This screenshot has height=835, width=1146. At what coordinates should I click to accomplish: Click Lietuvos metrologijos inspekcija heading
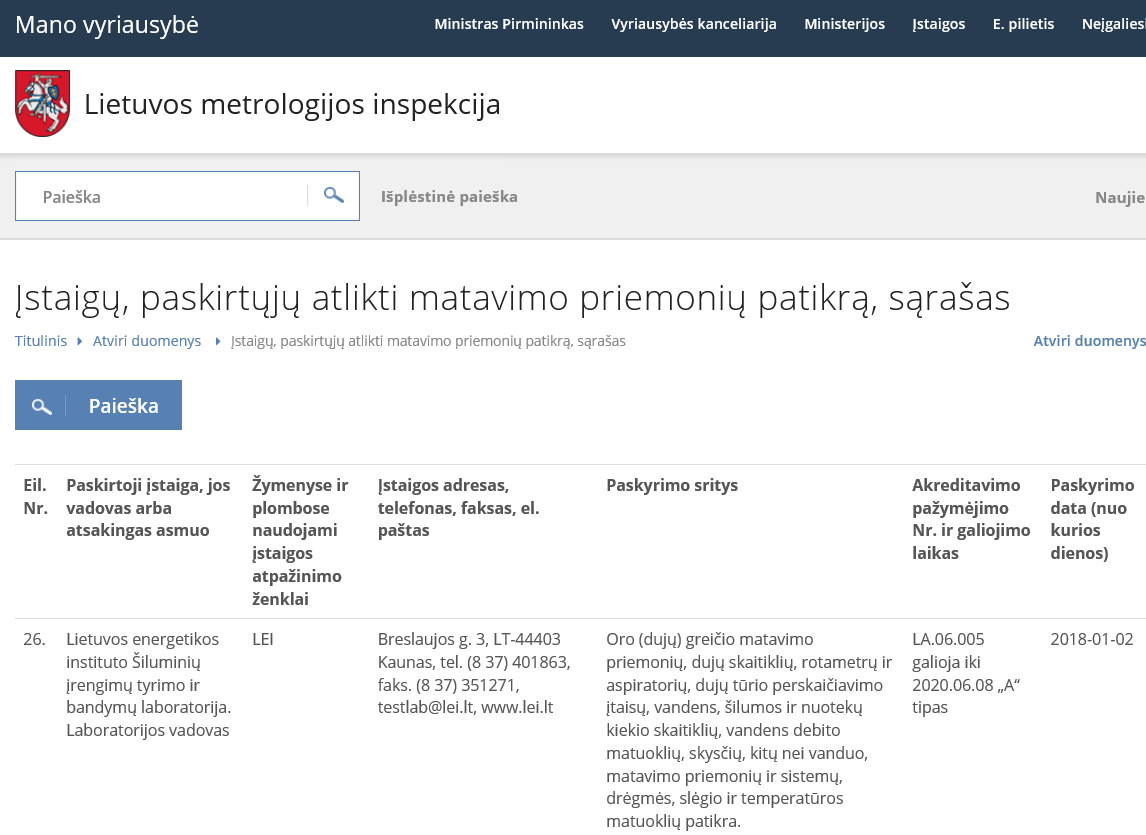pos(292,104)
